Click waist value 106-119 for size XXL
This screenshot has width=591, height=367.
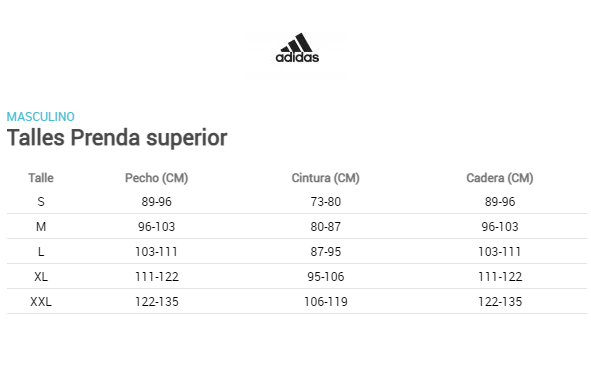coord(326,302)
